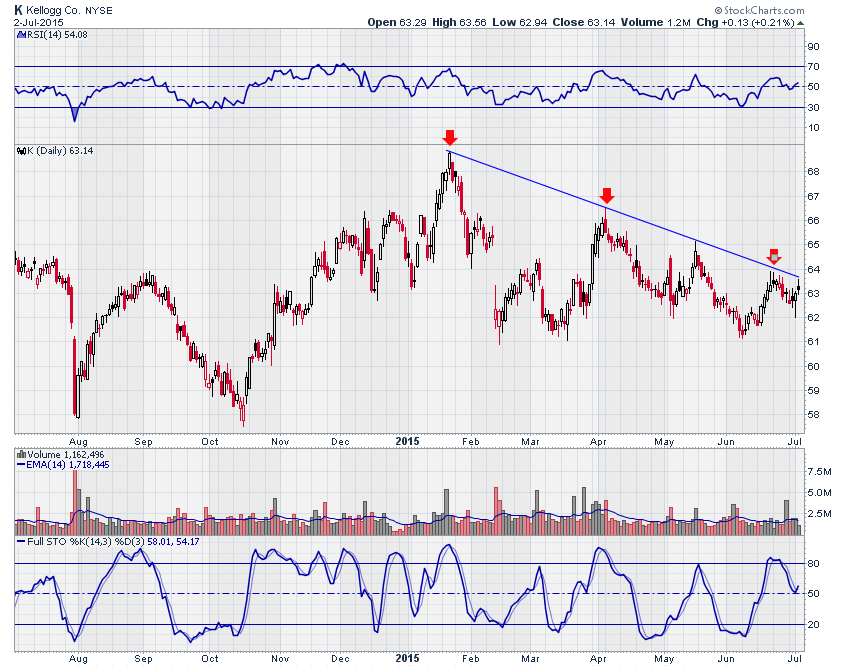The height and width of the screenshot is (666, 848).
Task: Select the Close 63.14 value
Action: point(584,23)
